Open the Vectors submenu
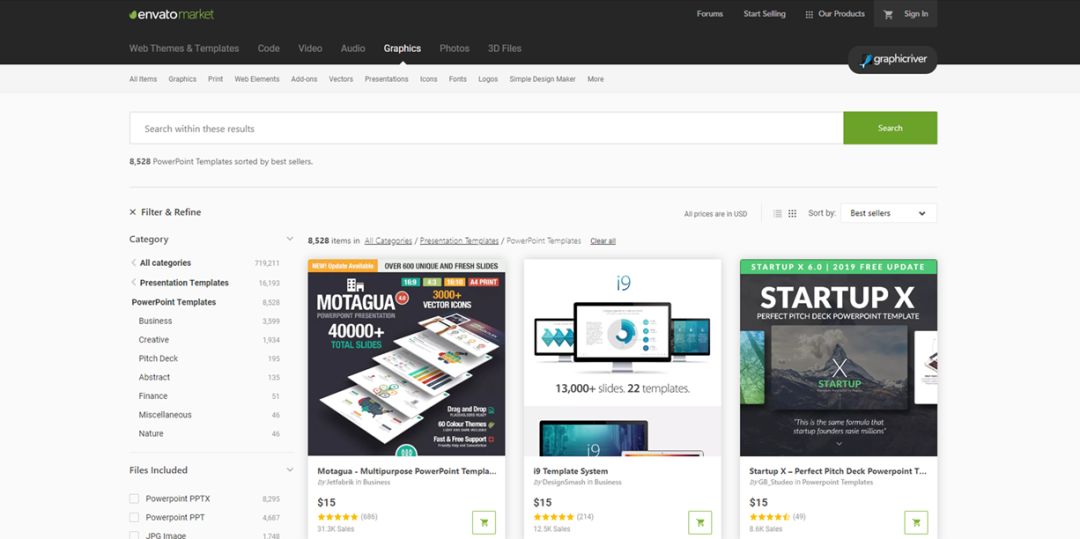Image resolution: width=1080 pixels, height=539 pixels. pyautogui.click(x=341, y=79)
